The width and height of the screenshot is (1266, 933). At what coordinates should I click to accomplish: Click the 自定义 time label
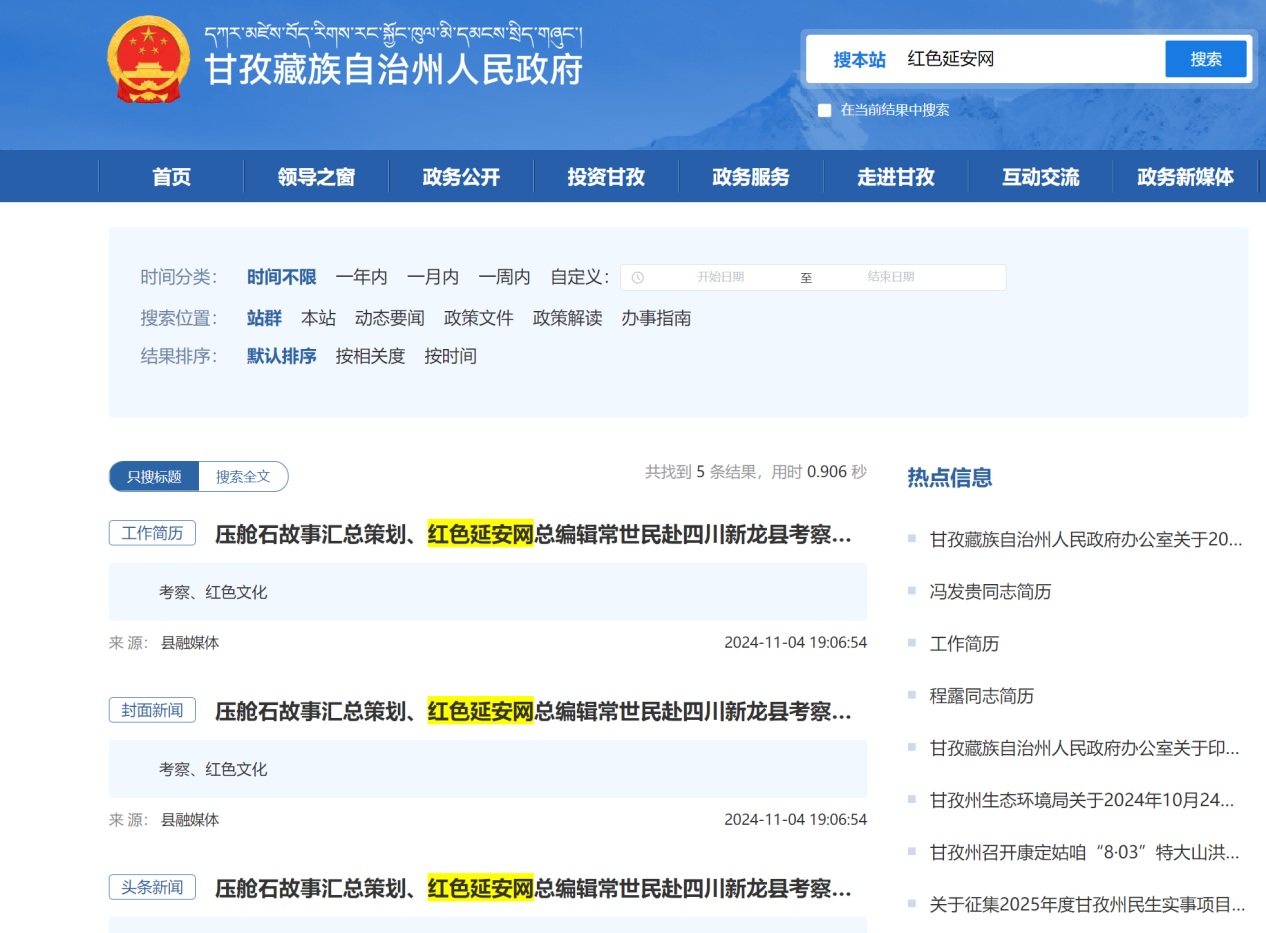coord(580,277)
